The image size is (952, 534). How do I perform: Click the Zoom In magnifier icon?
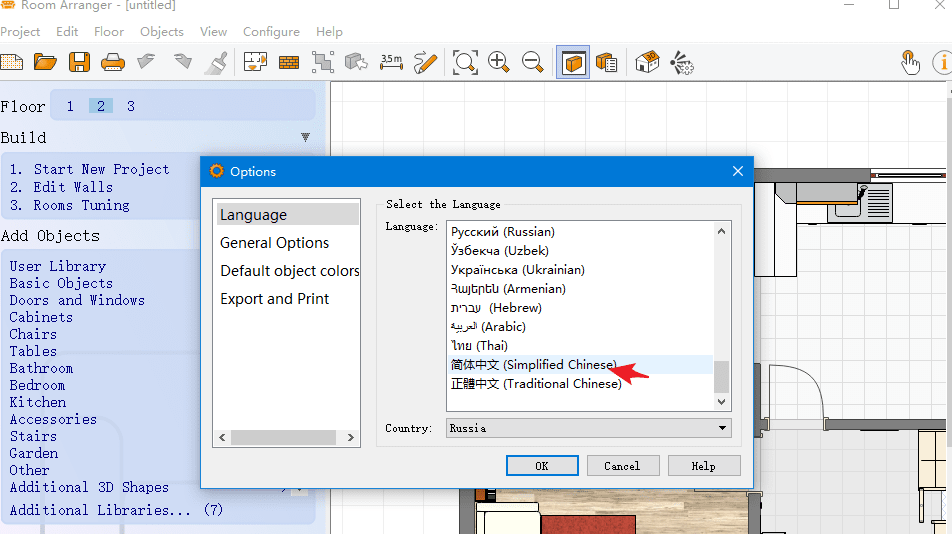[499, 62]
